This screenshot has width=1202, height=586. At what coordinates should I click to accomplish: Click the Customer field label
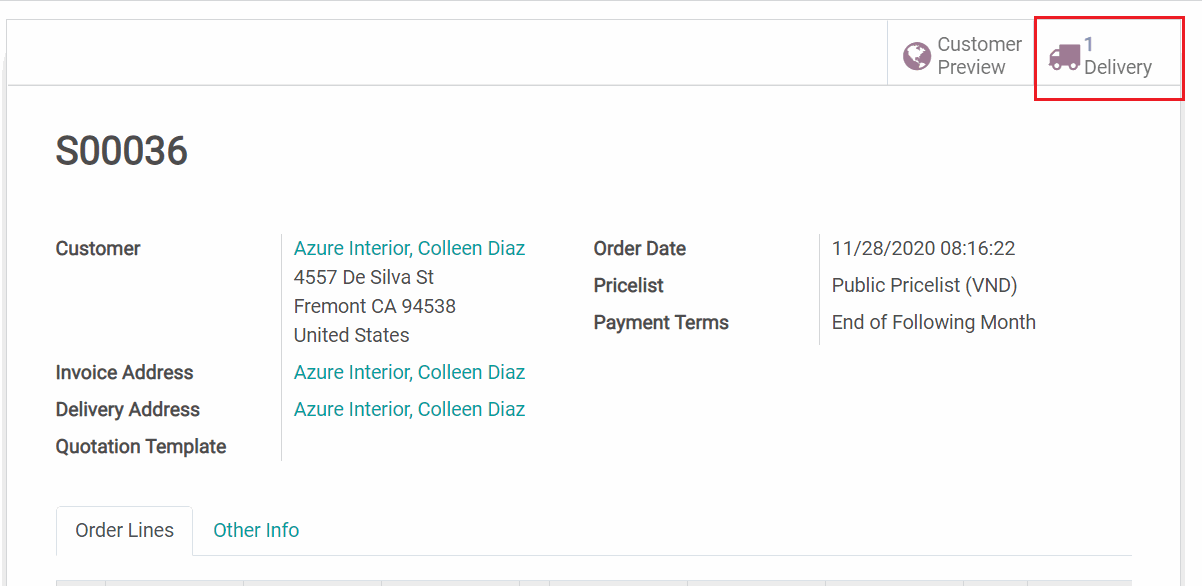[98, 248]
